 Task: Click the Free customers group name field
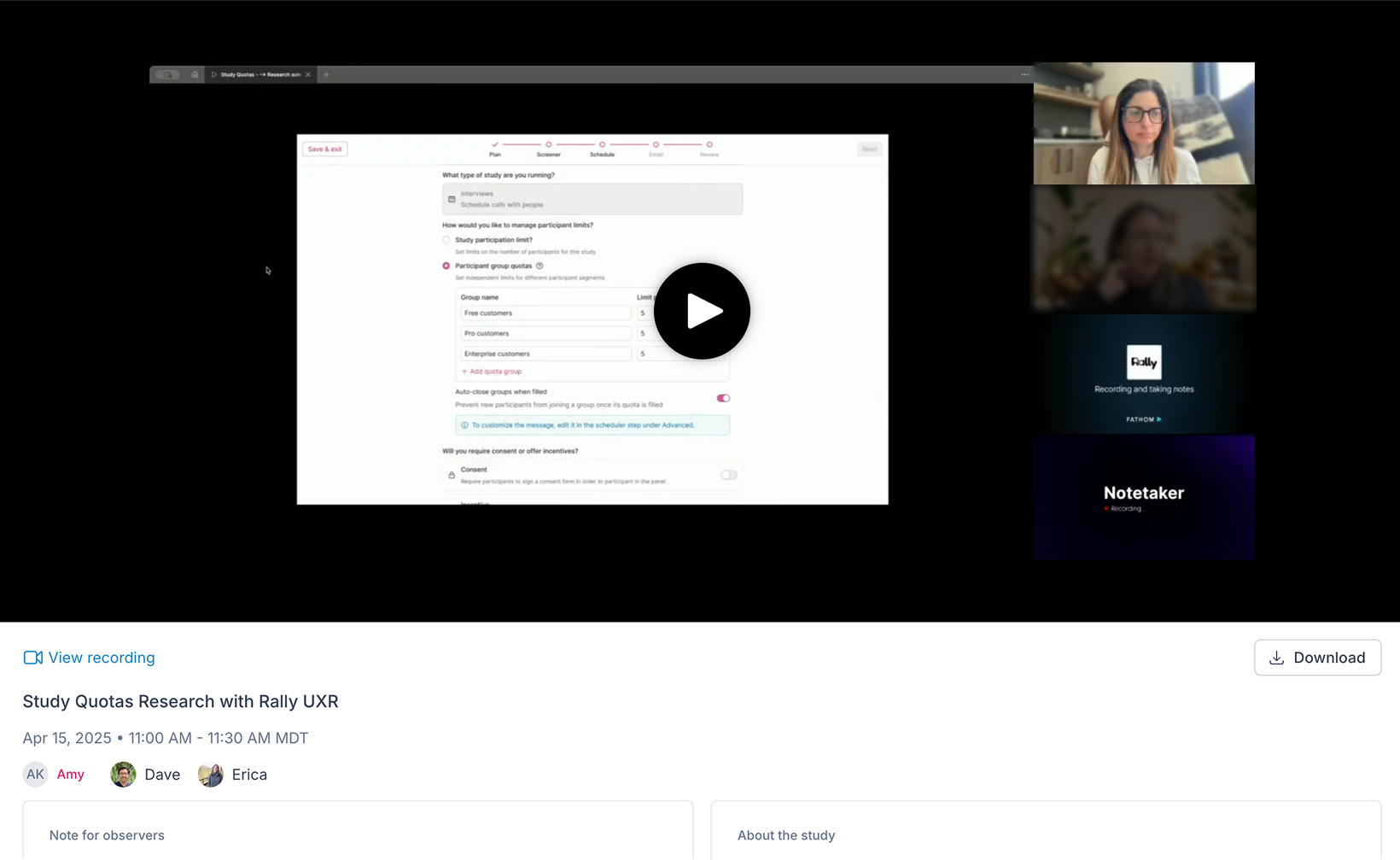point(545,313)
